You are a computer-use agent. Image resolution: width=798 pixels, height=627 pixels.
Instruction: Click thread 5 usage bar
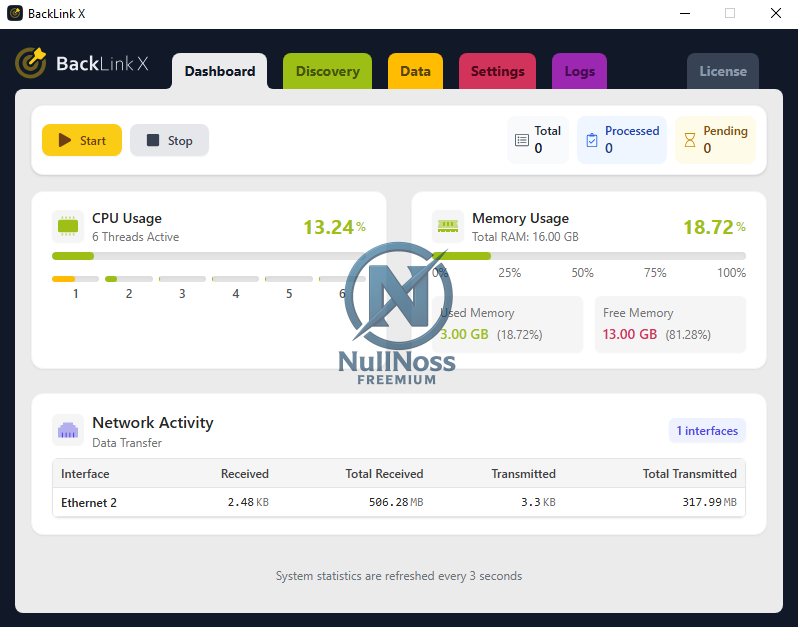[289, 279]
